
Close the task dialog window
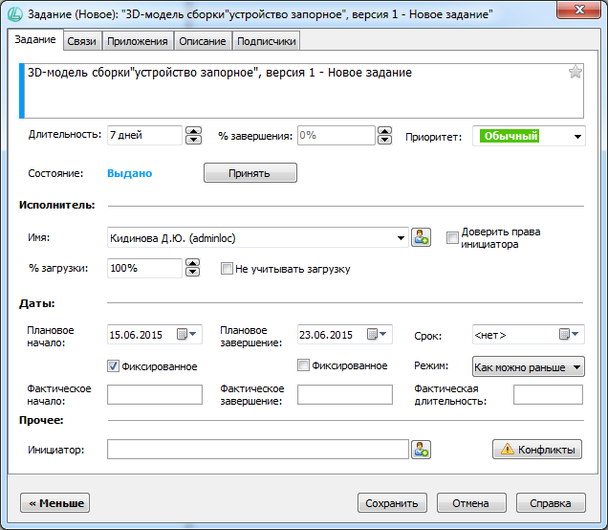(579, 10)
